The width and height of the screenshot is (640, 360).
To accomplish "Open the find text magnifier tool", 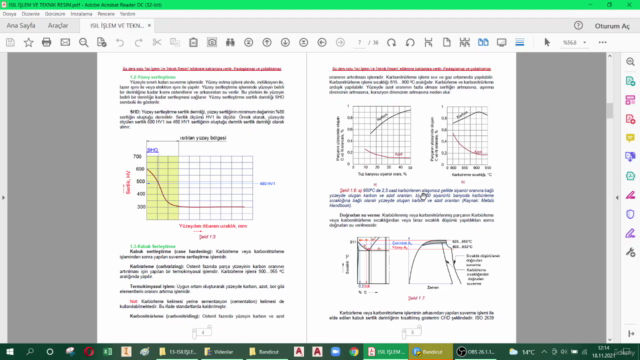I will [84, 42].
